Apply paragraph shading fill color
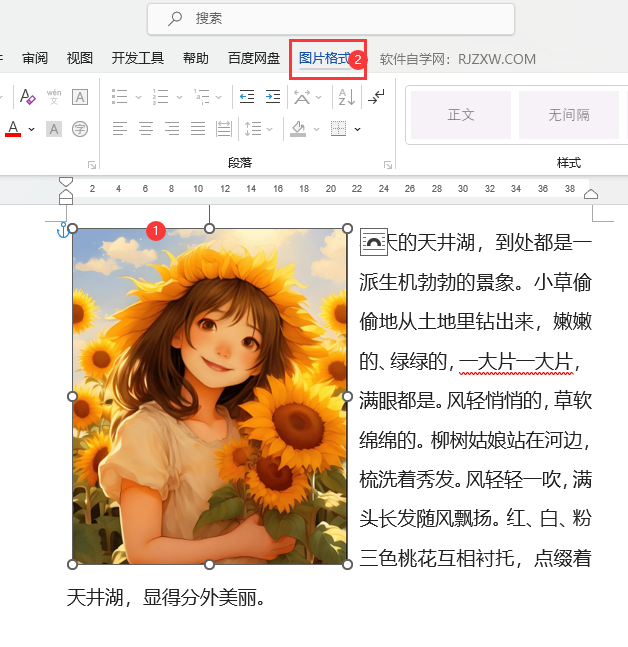 [298, 129]
